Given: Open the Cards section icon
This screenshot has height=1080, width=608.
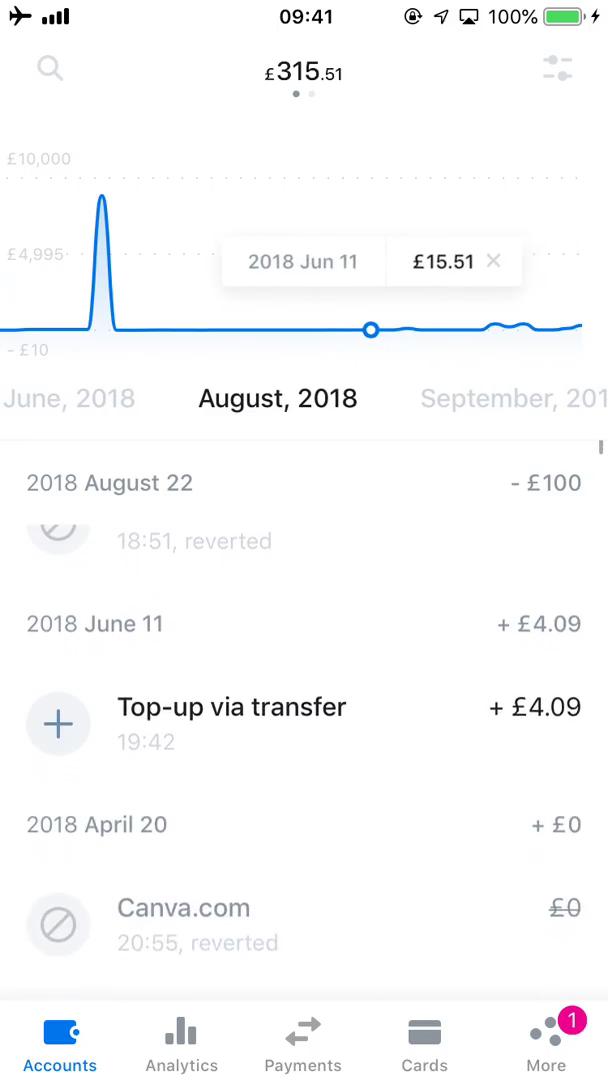Looking at the screenshot, I should pyautogui.click(x=424, y=1030).
